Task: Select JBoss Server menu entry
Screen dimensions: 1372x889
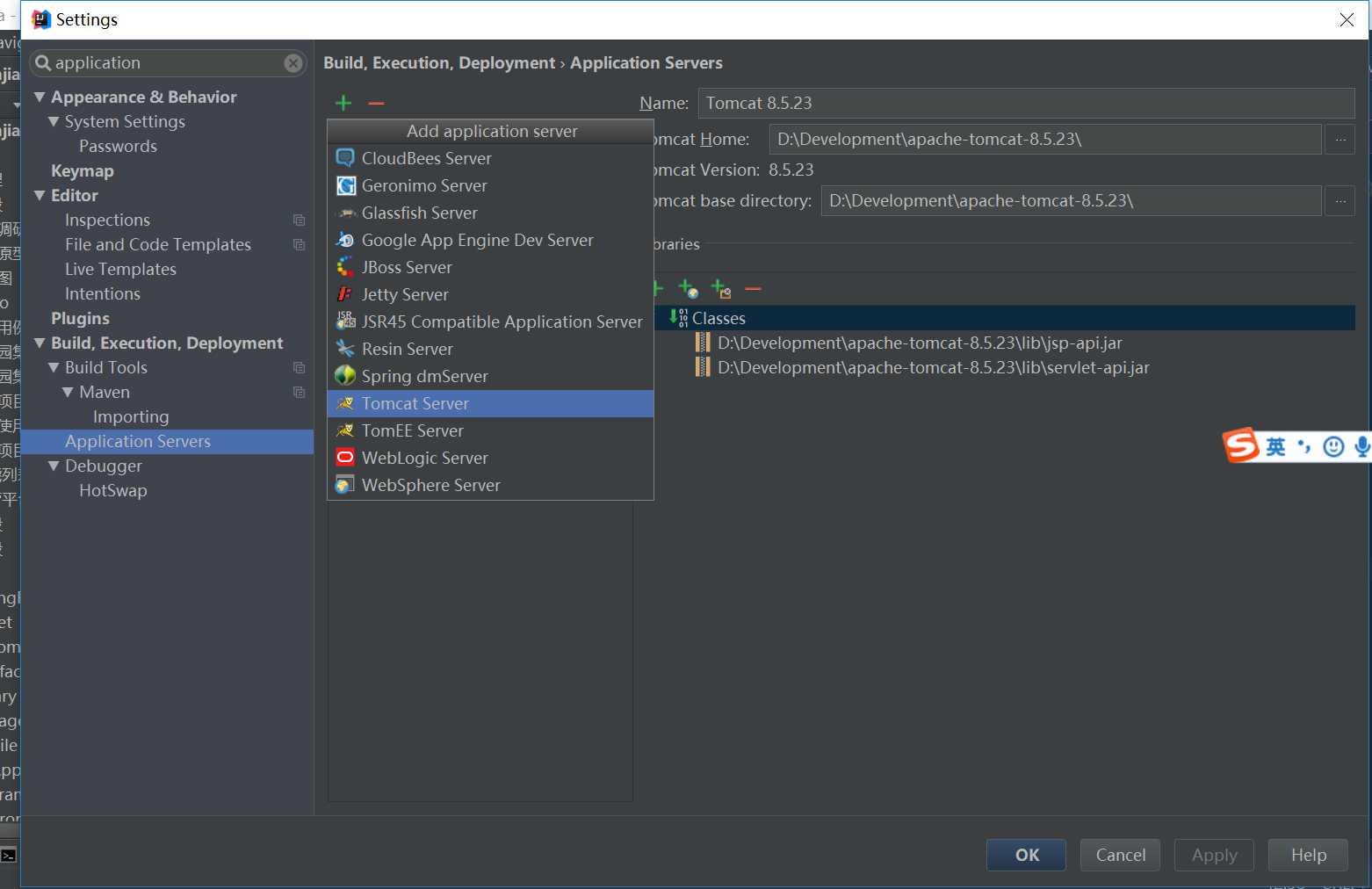Action: click(490, 267)
